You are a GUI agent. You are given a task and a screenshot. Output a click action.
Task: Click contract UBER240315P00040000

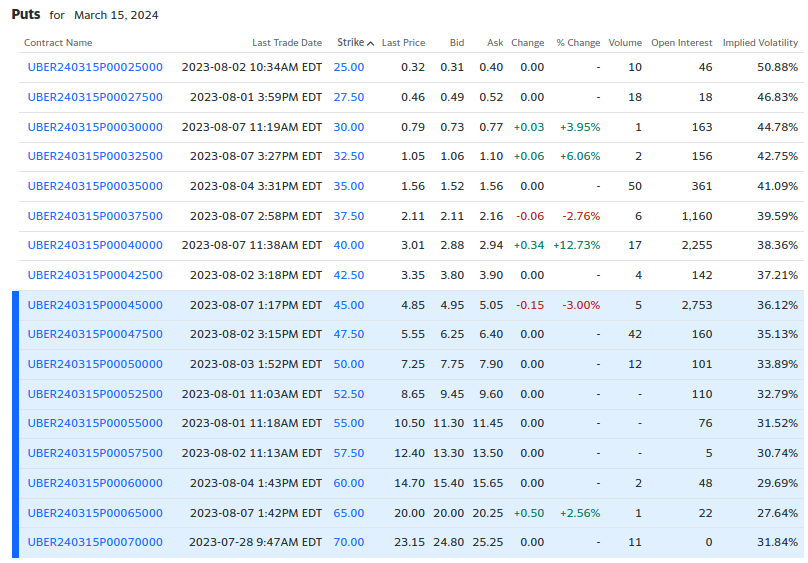click(x=95, y=246)
